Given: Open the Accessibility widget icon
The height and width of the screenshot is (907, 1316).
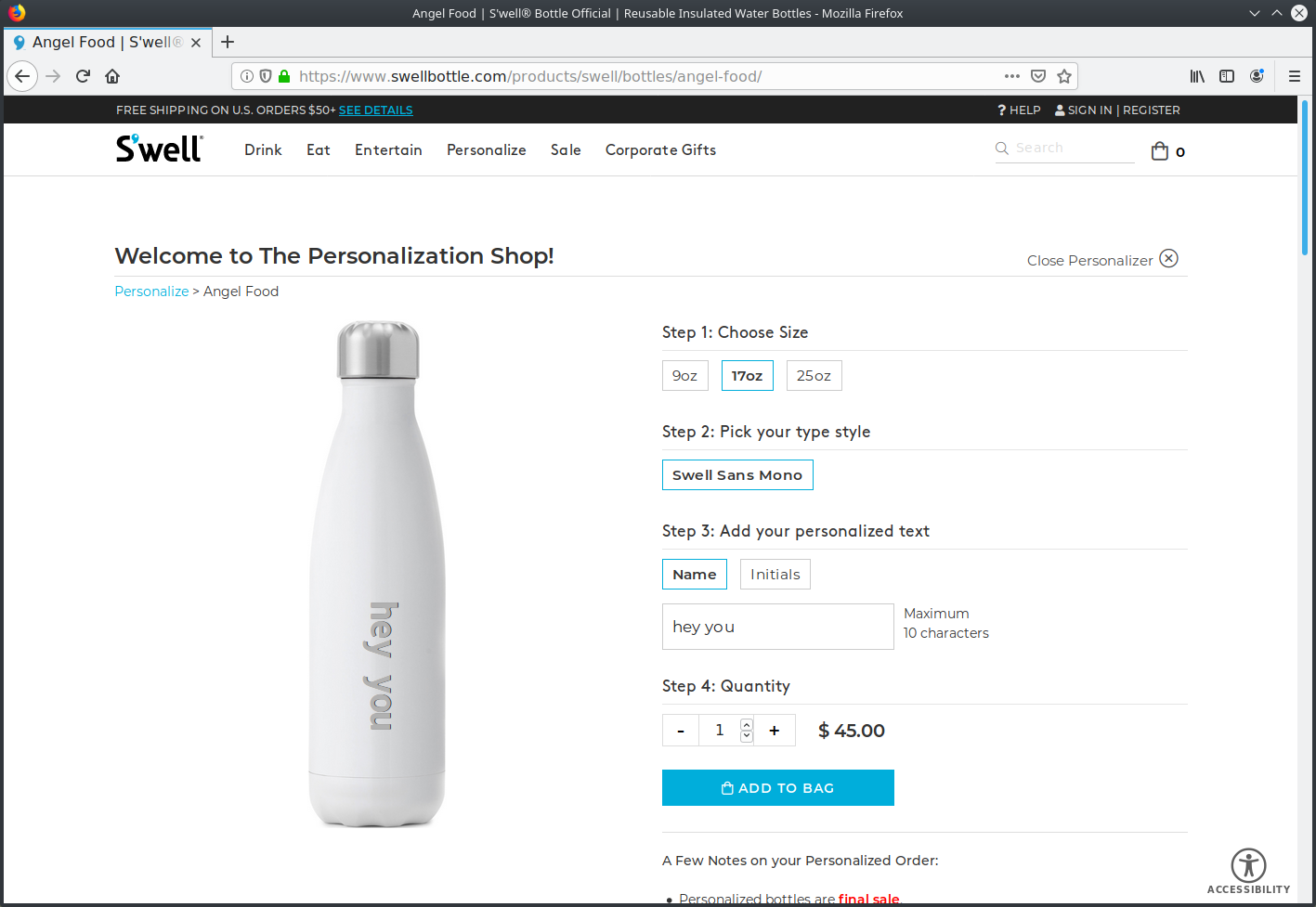Looking at the screenshot, I should pyautogui.click(x=1248, y=865).
